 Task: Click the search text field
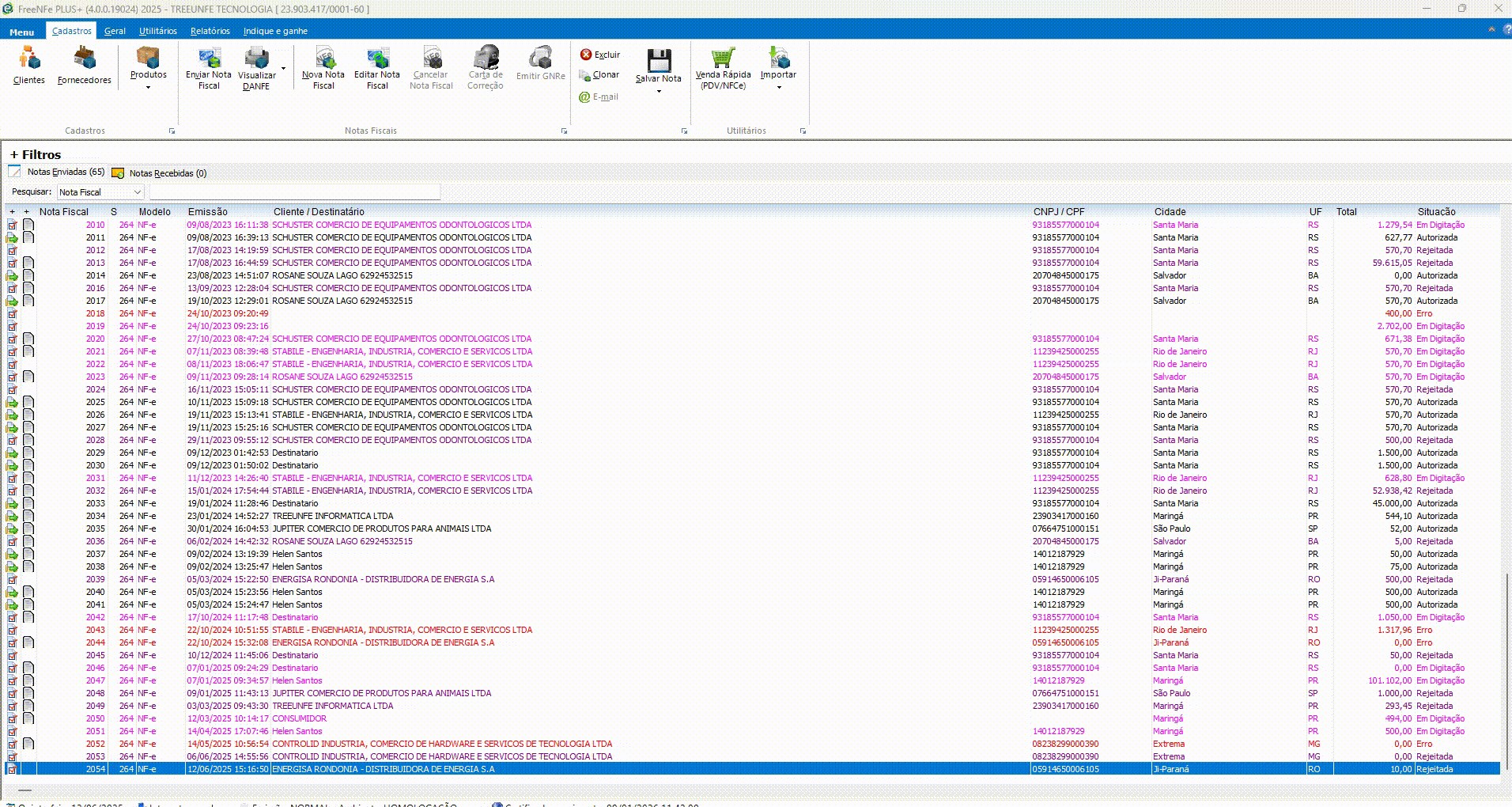pos(294,192)
